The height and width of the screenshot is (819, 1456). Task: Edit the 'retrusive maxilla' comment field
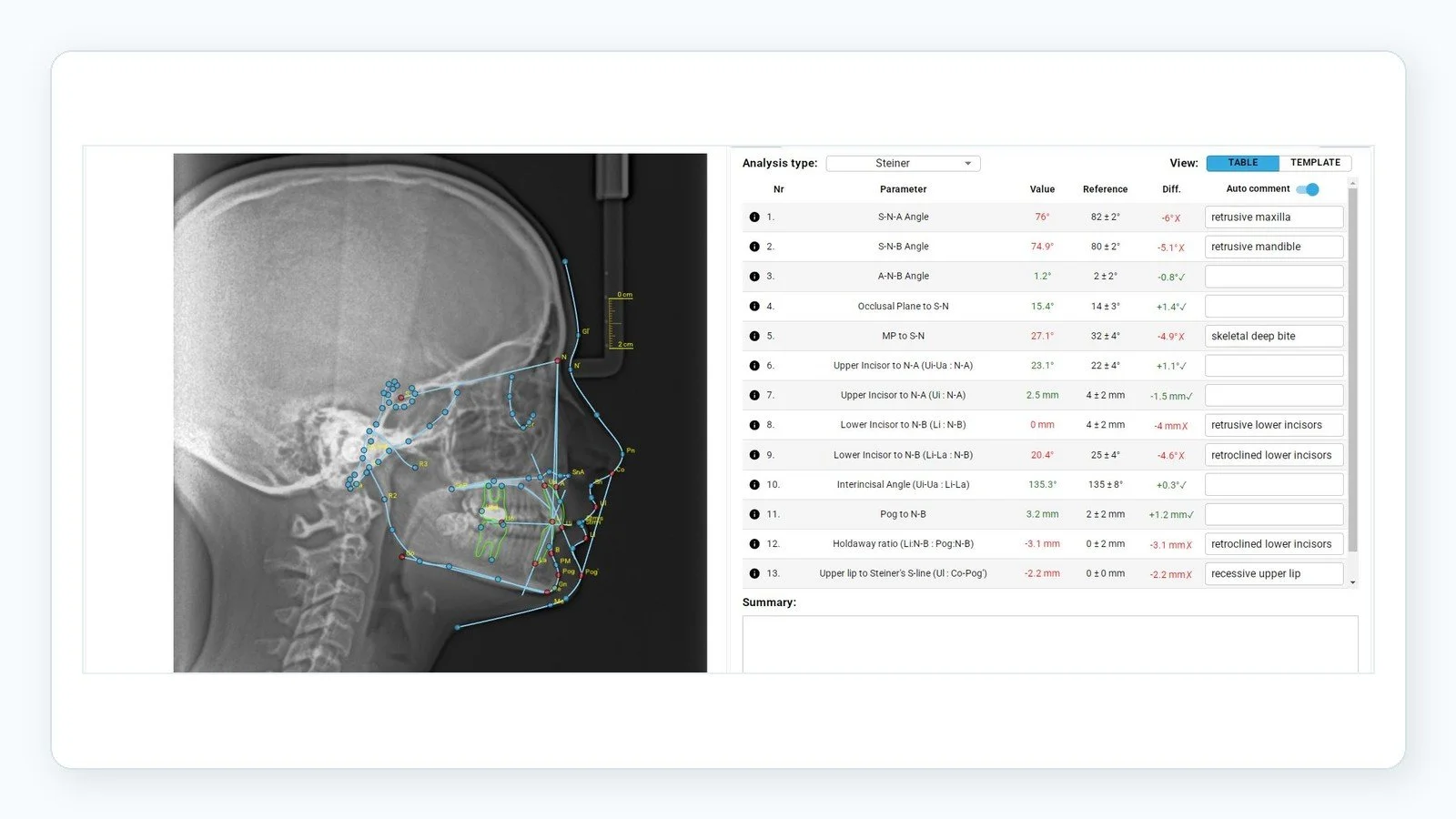coord(1274,217)
